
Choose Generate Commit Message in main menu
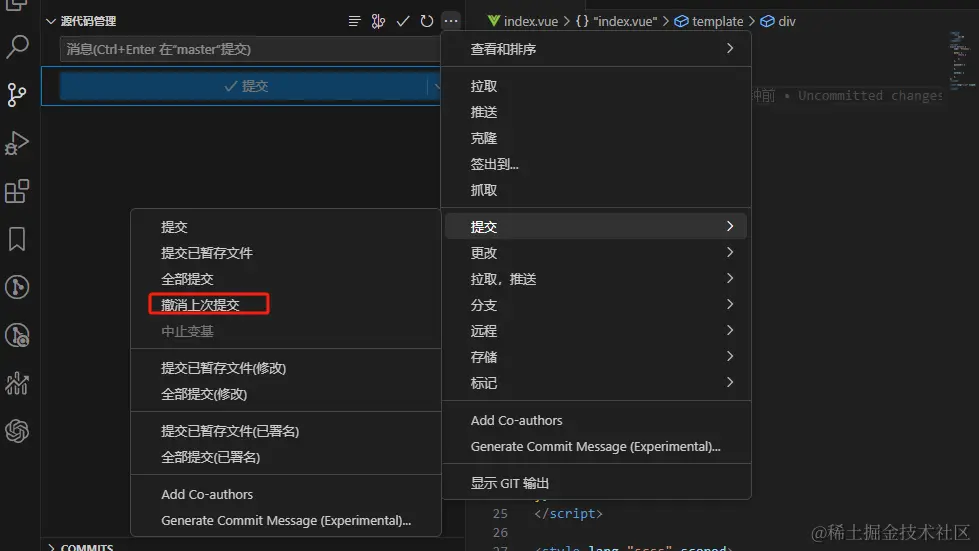click(596, 447)
